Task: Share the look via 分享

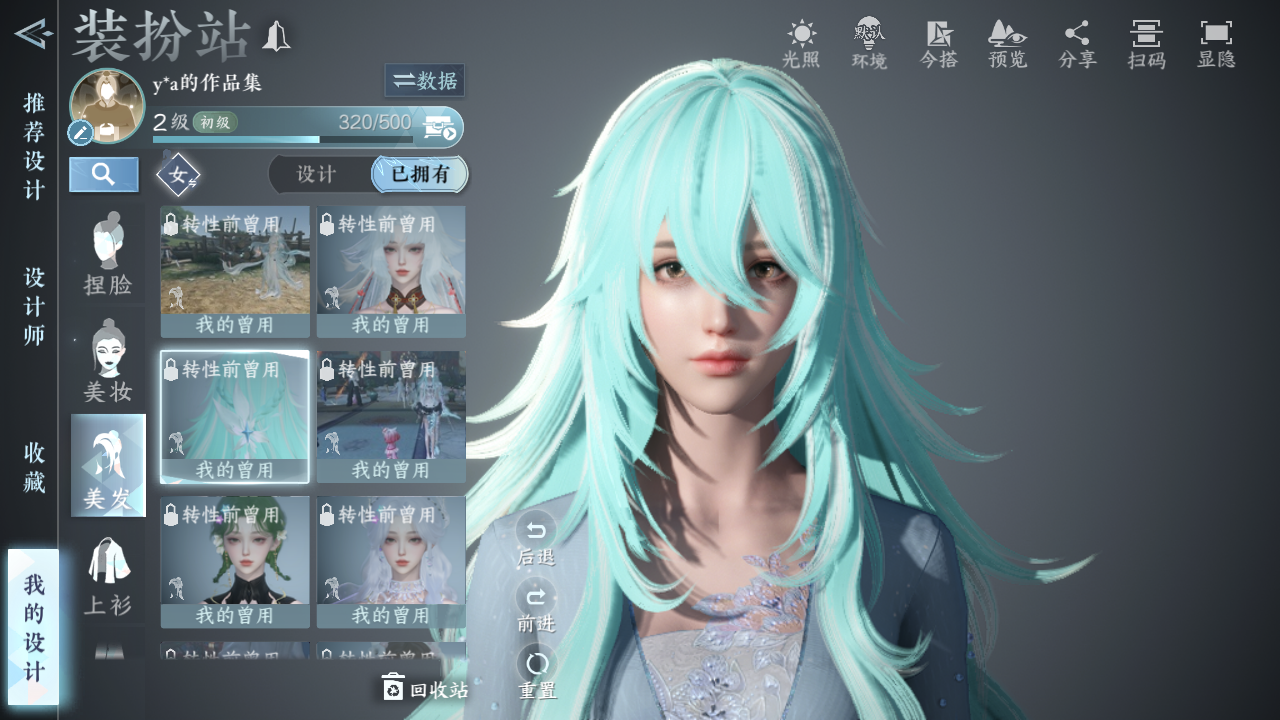Action: click(x=1077, y=45)
